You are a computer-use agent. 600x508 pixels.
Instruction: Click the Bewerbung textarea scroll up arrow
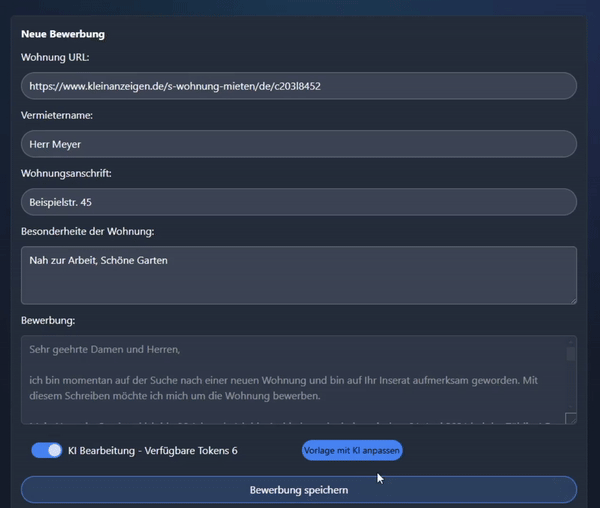[x=571, y=343]
